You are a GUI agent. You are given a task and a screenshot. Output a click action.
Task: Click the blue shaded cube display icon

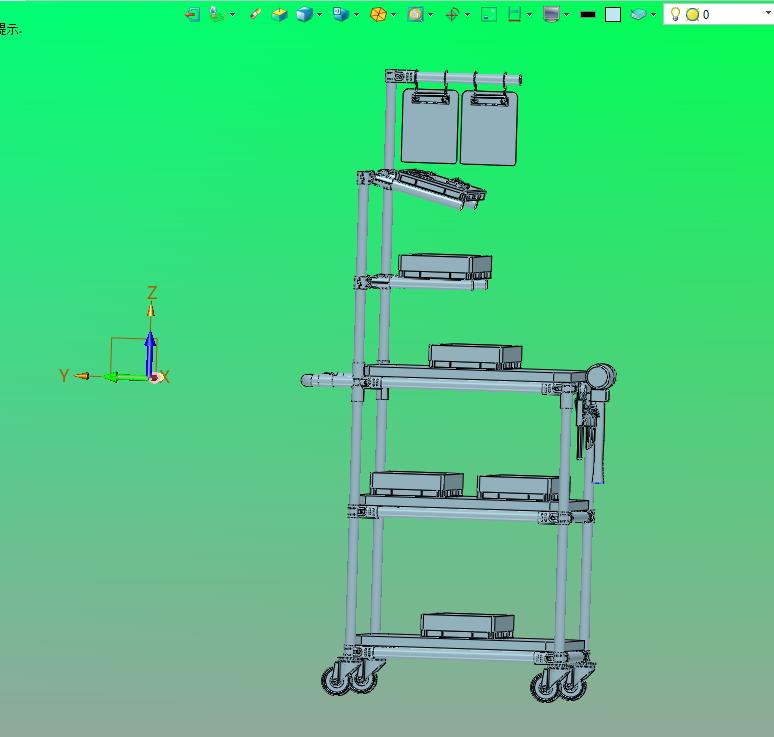(x=305, y=14)
